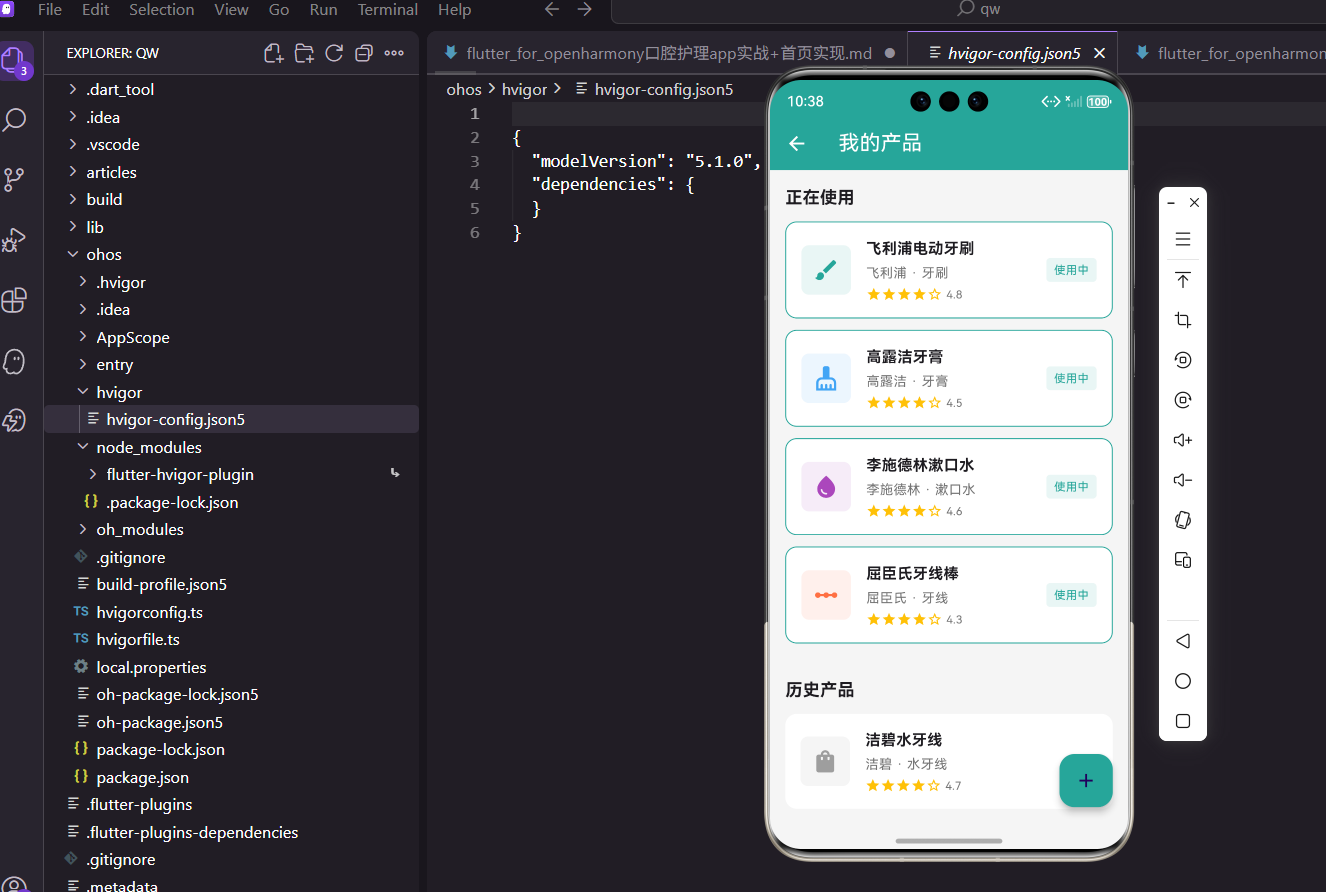Click the emulator volume up icon
The image size is (1326, 892).
[x=1183, y=440]
